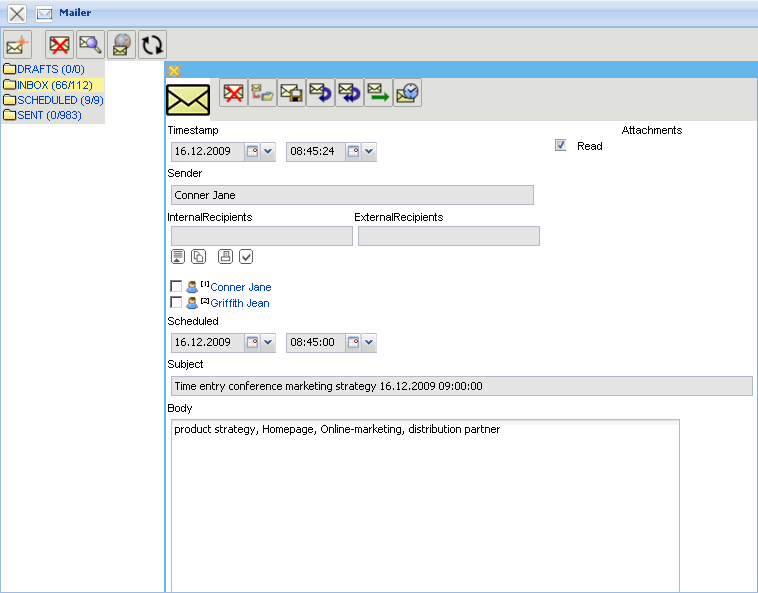Screen dimensions: 758x593
Task: Click delete mail icon in message toolbar
Action: (x=234, y=93)
